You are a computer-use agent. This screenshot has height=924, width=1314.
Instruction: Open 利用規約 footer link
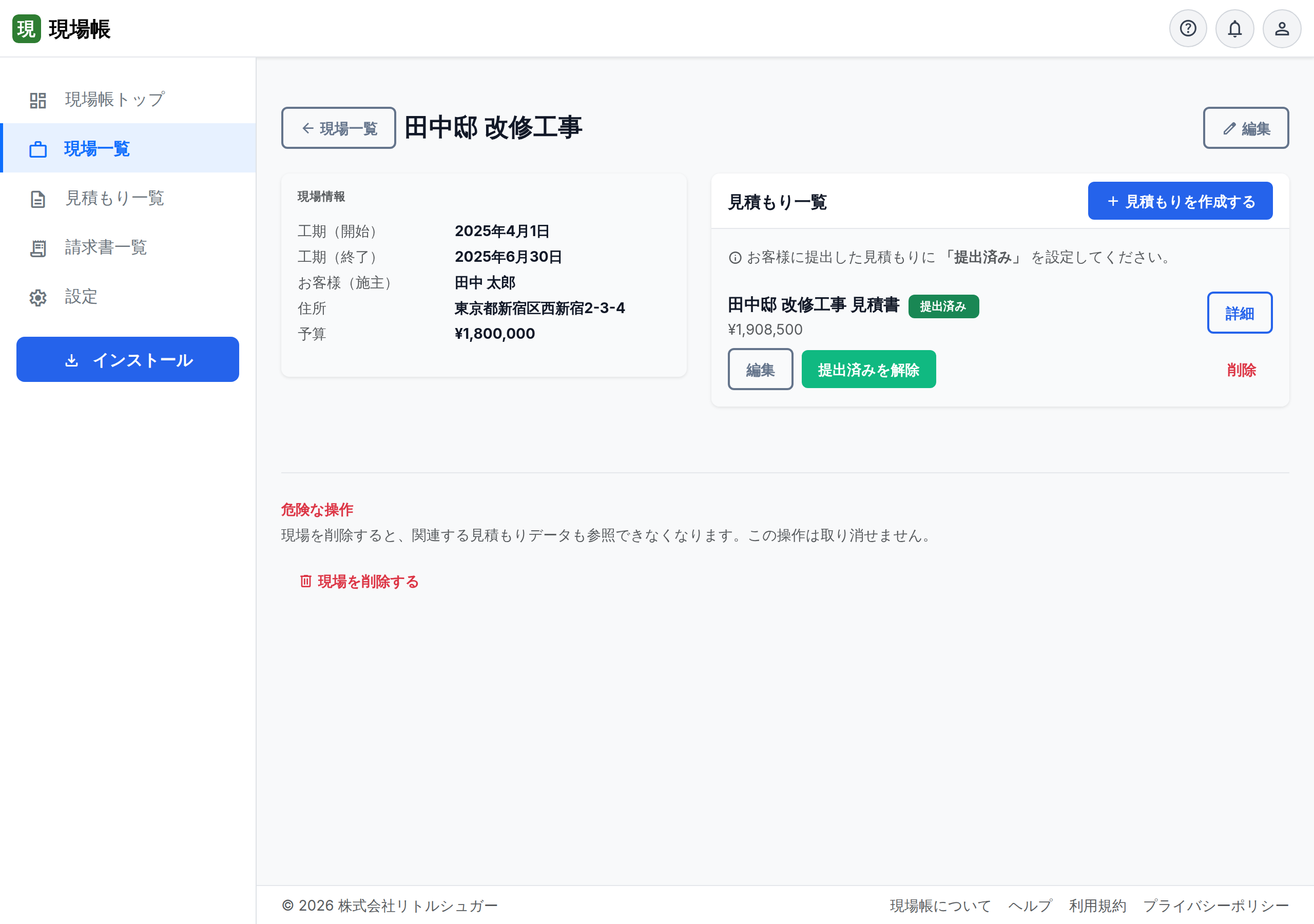coord(1097,906)
